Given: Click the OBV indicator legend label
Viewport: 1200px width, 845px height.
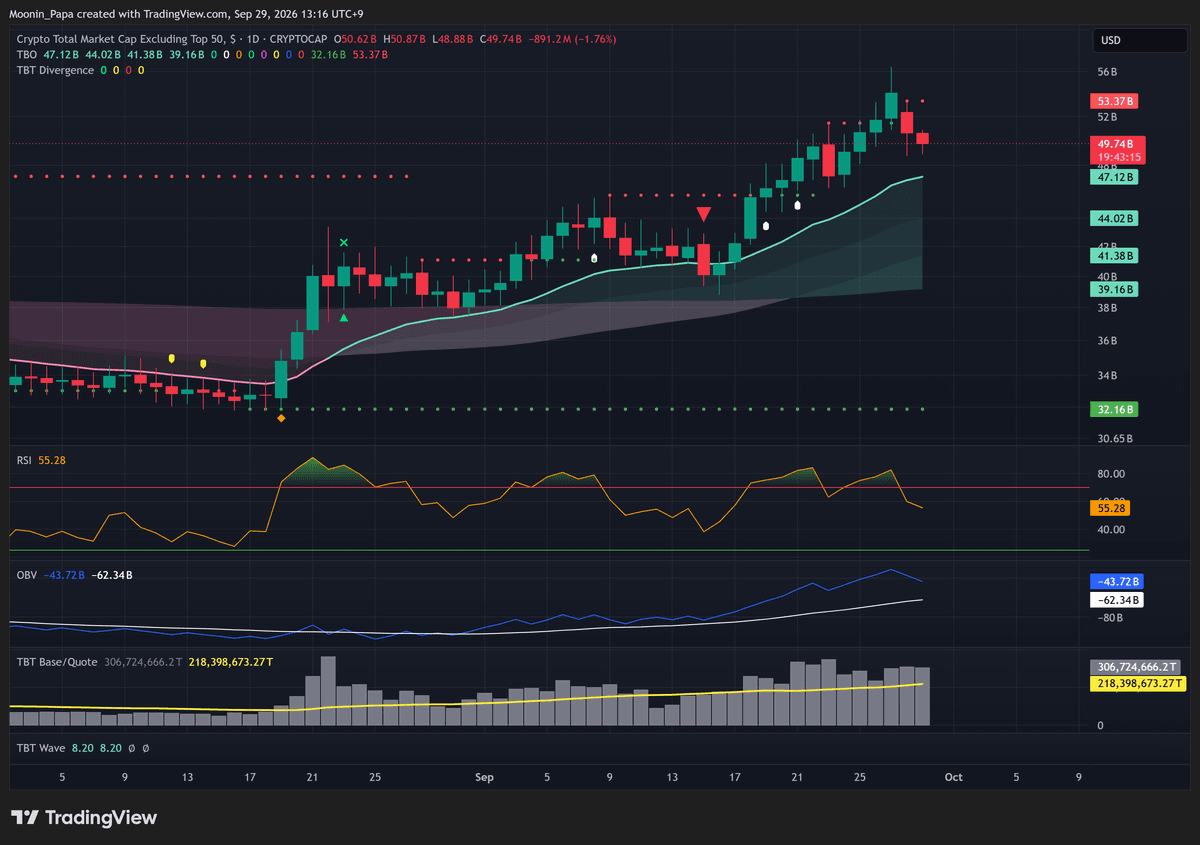Looking at the screenshot, I should click(26, 575).
